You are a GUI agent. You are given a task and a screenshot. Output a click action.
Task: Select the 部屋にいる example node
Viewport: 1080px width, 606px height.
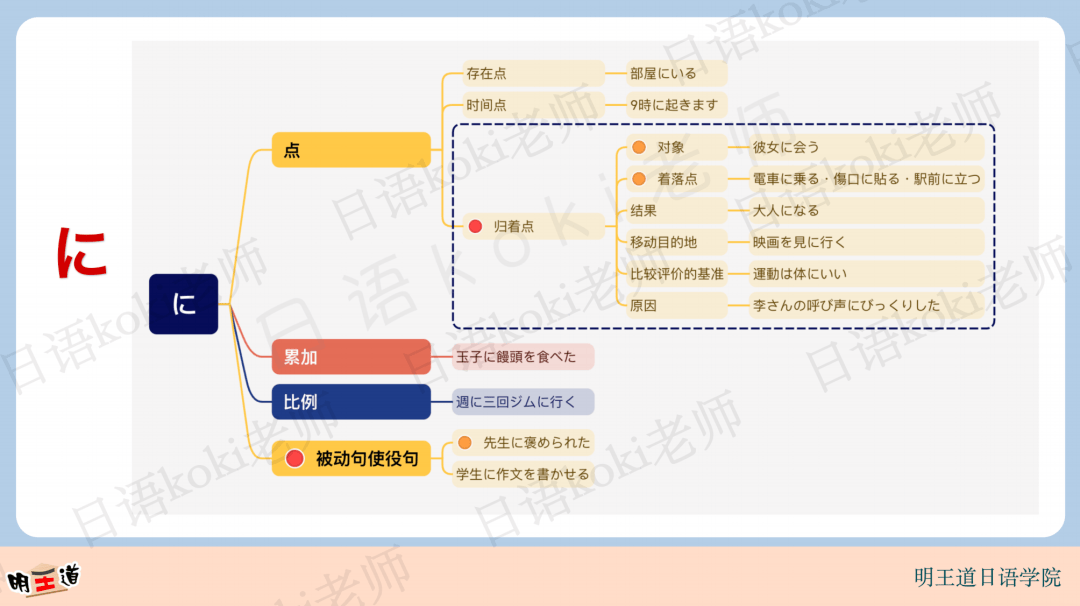tap(676, 73)
